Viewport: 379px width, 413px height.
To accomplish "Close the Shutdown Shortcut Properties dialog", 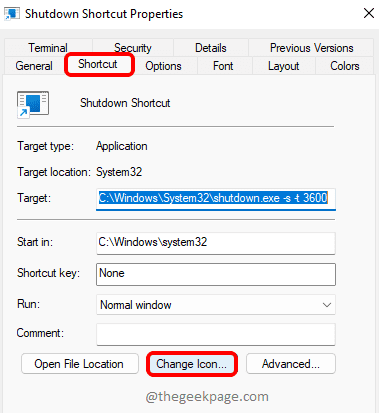I will pos(369,14).
